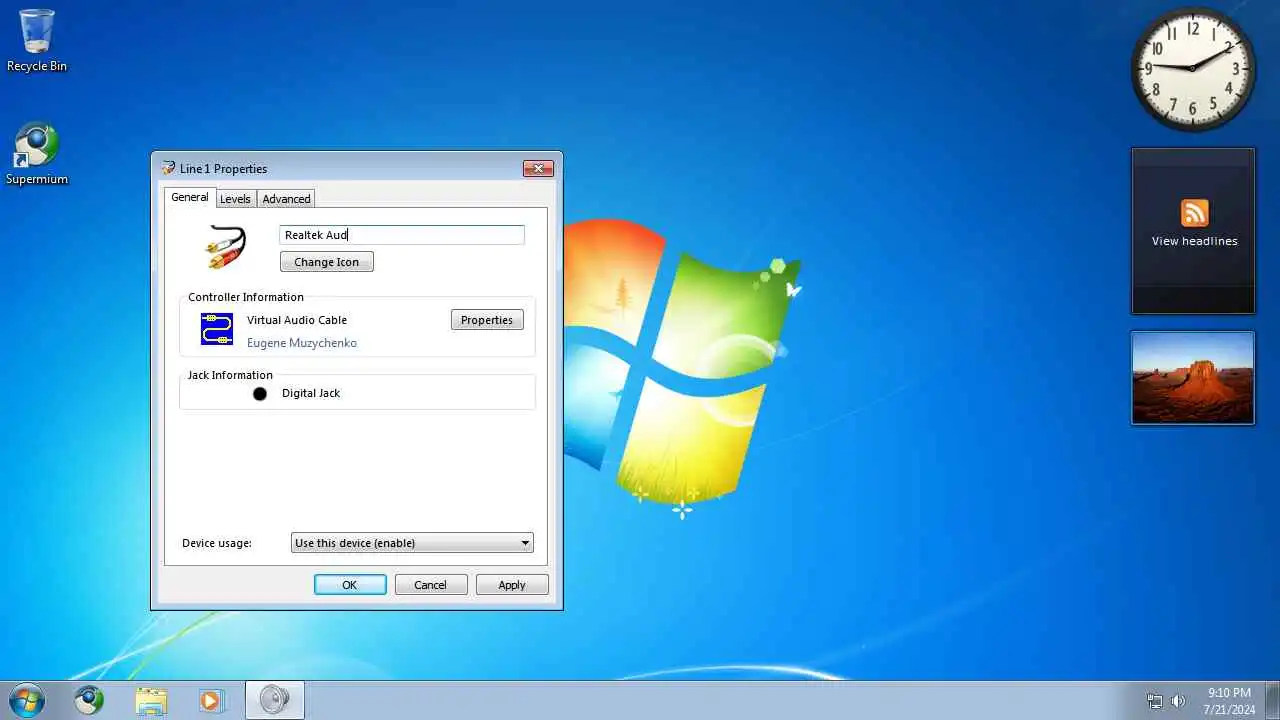1280x720 pixels.
Task: Click the analog clock gadget
Action: pyautogui.click(x=1193, y=68)
